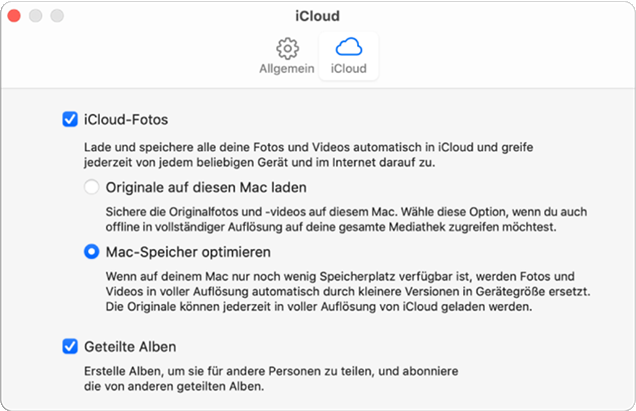Click the cloud icon in the toolbar
The width and height of the screenshot is (636, 411).
[349, 47]
